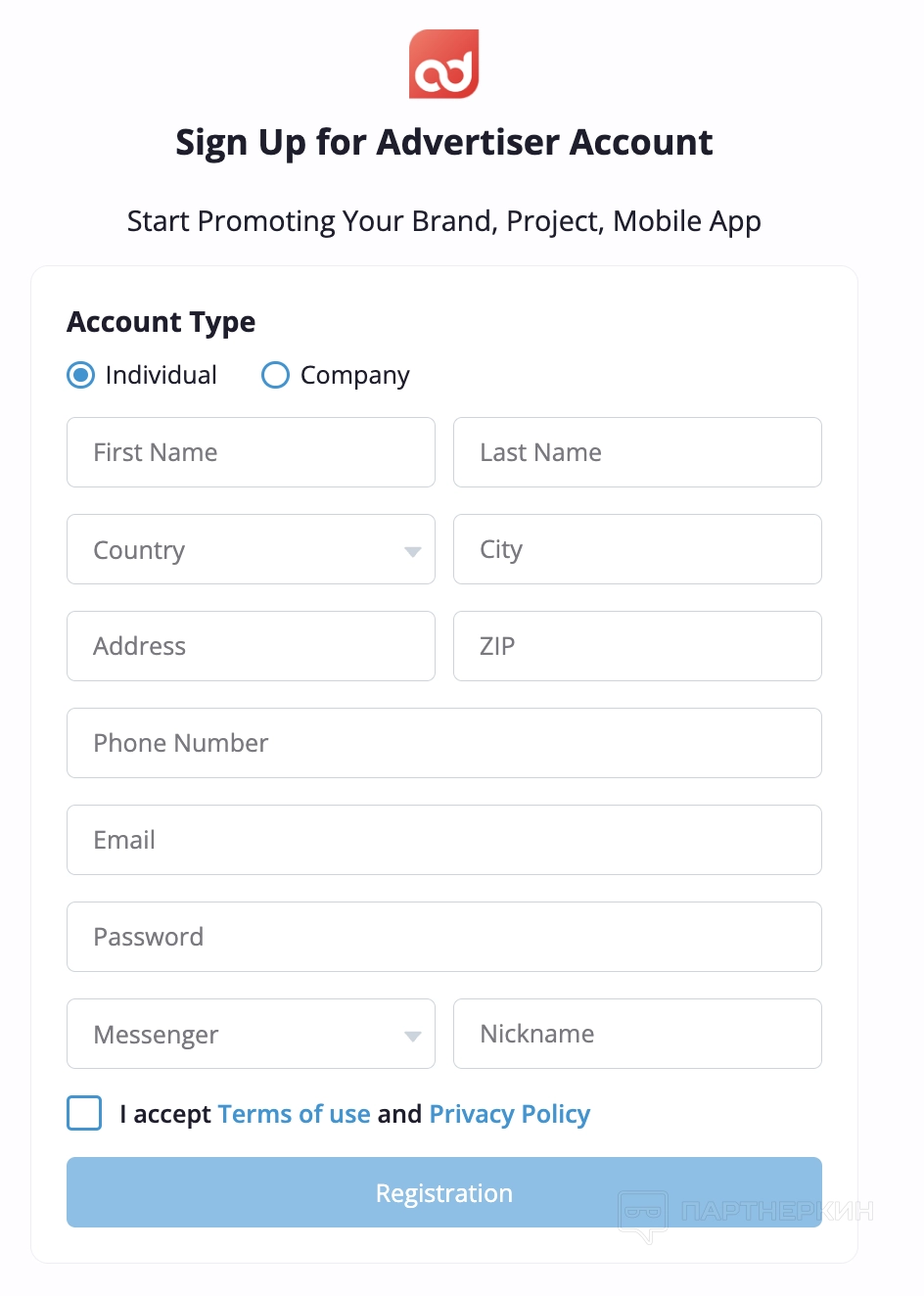The width and height of the screenshot is (924, 1296).
Task: Tick the accept terms checkbox
Action: 84,1113
